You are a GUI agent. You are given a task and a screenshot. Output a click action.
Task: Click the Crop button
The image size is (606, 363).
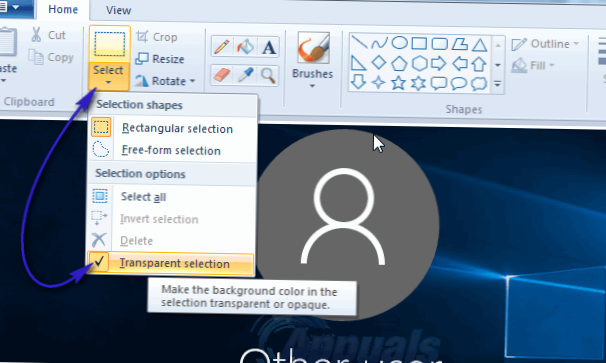pos(157,37)
